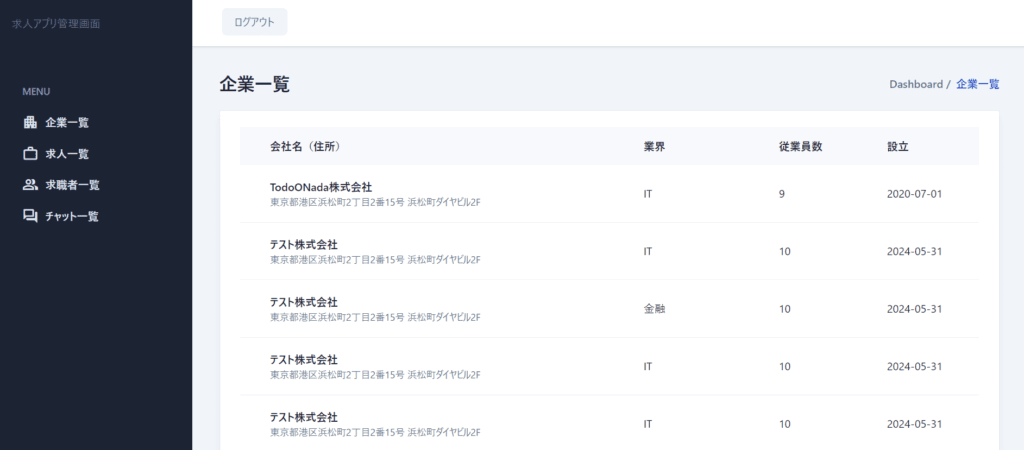Click the employee count 9 cell
Image resolution: width=1024 pixels, height=450 pixels.
point(782,194)
